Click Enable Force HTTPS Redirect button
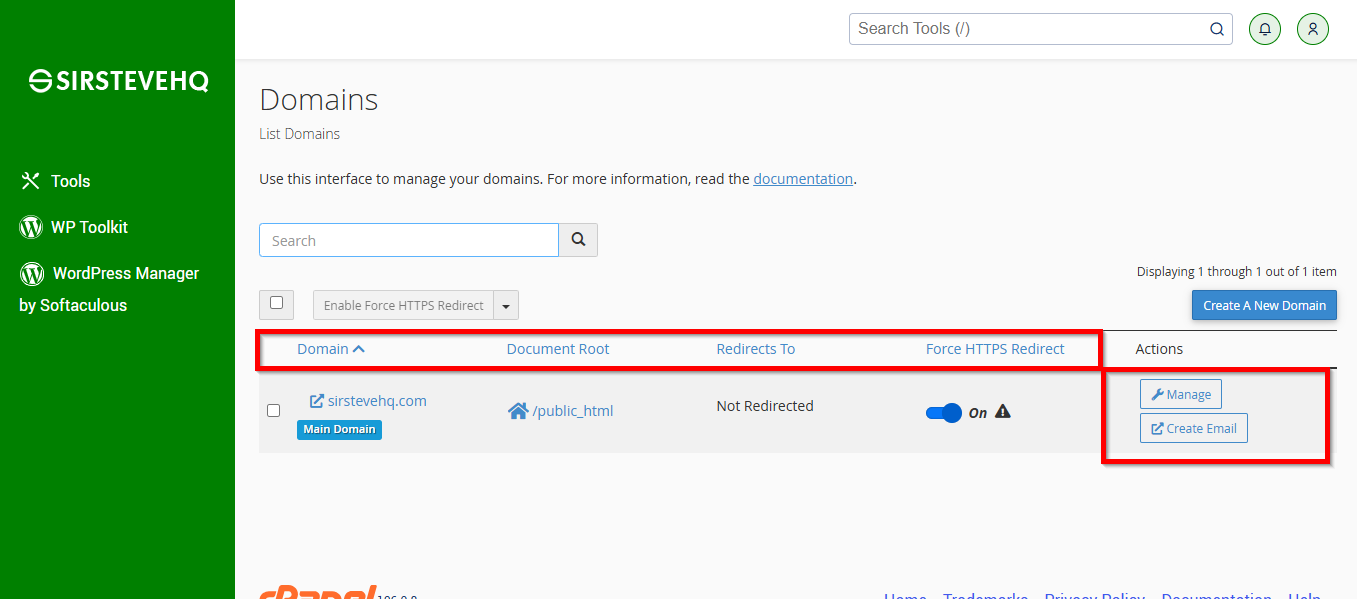The image size is (1357, 599). coord(404,306)
